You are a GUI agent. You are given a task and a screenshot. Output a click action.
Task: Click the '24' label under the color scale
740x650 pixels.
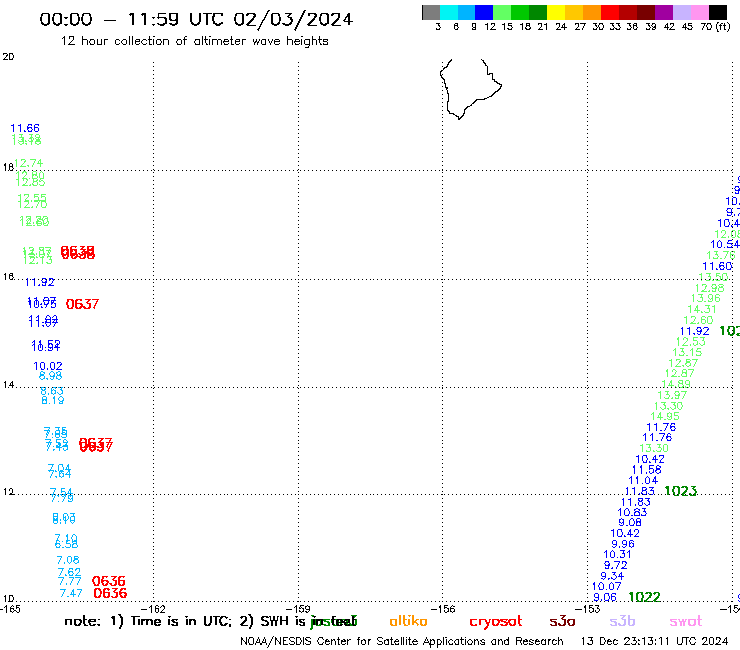(x=561, y=26)
